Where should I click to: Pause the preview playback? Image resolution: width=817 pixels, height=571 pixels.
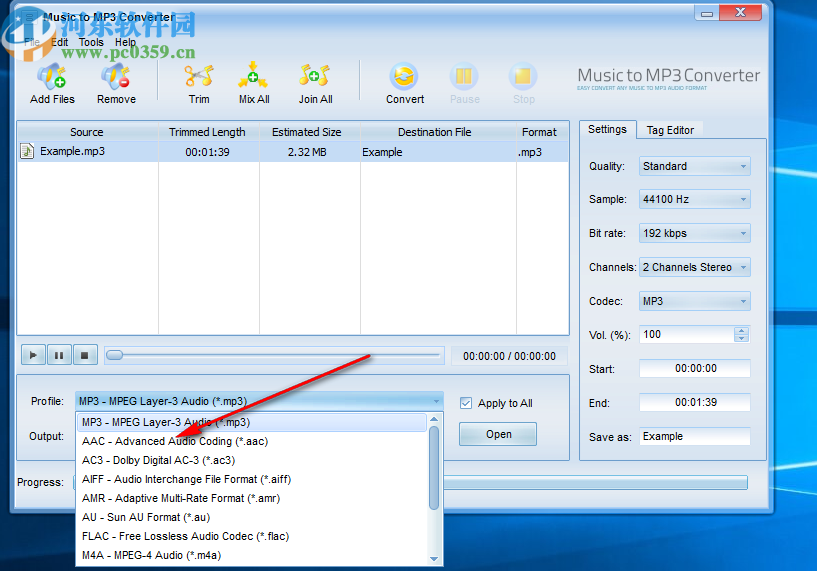pyautogui.click(x=59, y=355)
